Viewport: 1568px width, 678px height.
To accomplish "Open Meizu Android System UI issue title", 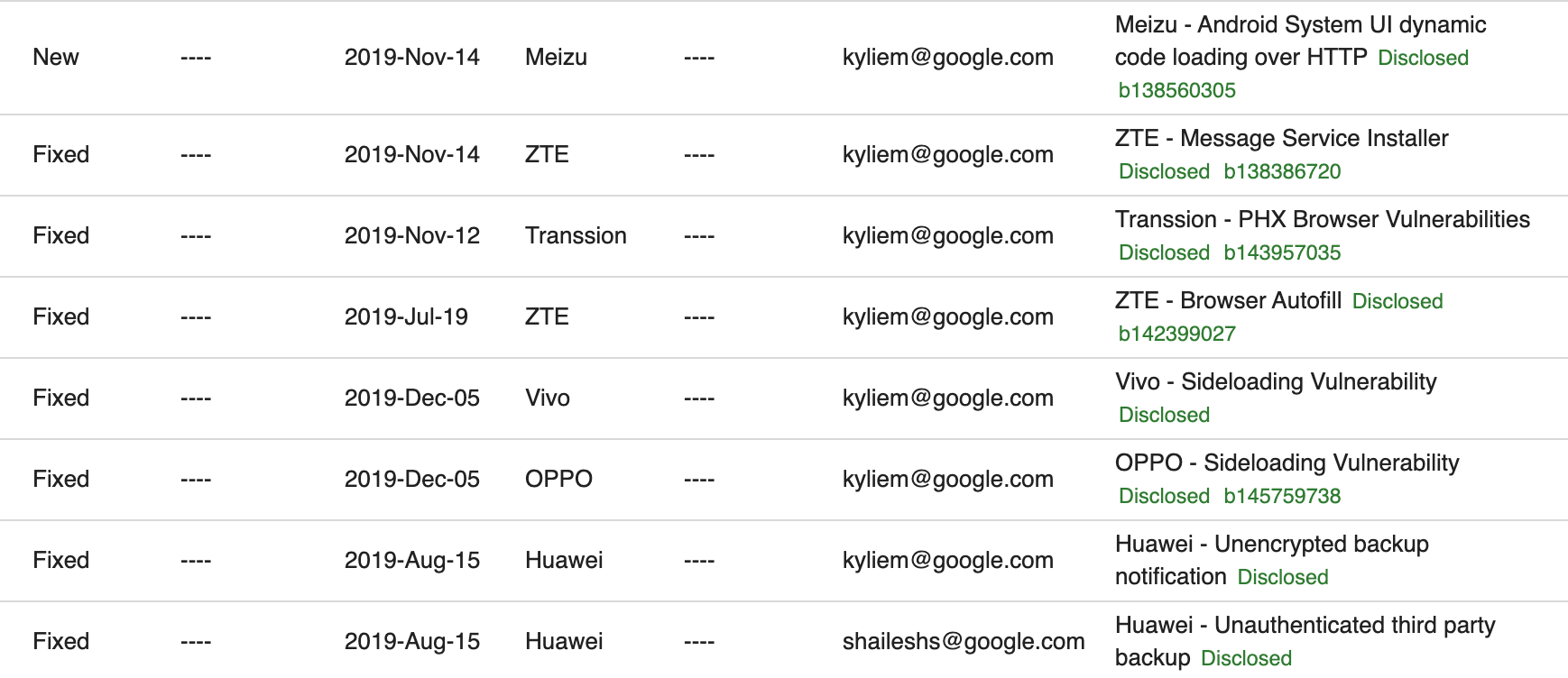I will coord(1300,25).
